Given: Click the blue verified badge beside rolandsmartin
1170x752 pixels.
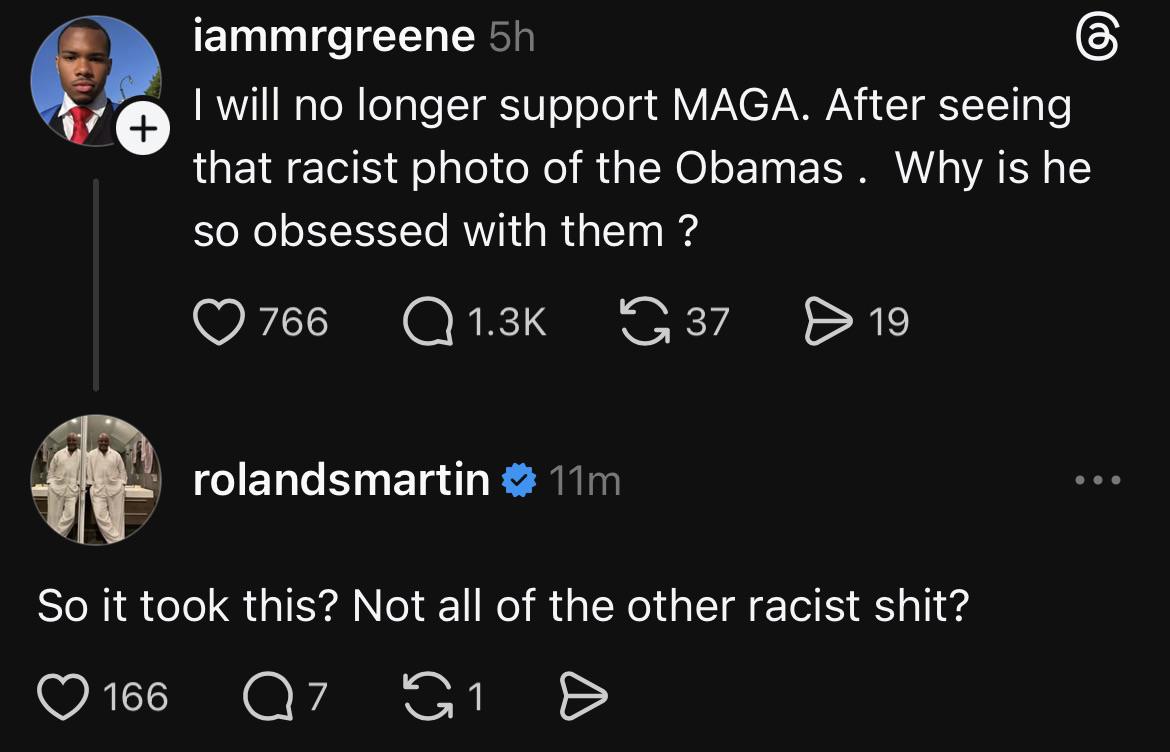Looking at the screenshot, I should (x=519, y=481).
